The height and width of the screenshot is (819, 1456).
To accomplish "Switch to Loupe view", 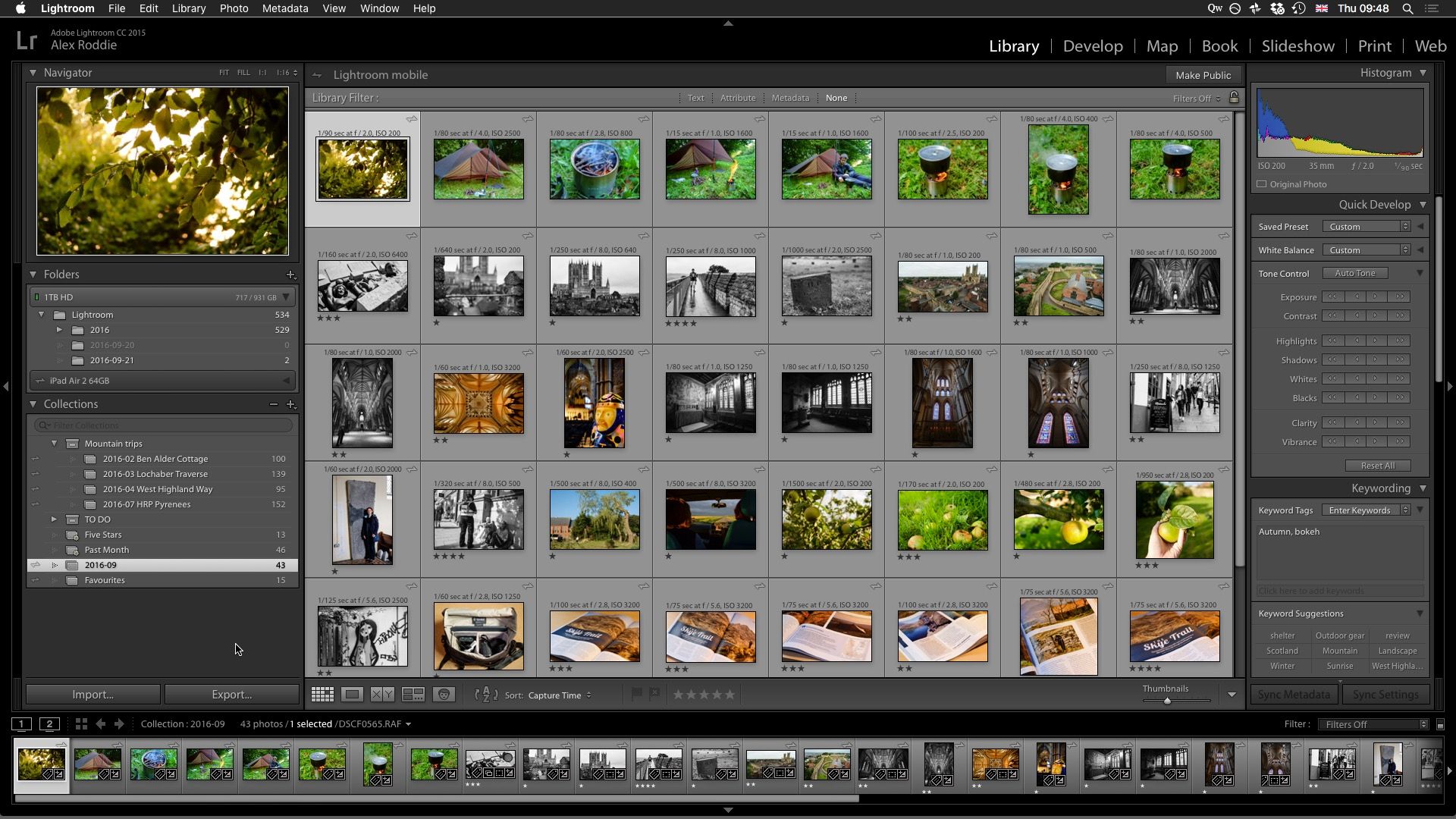I will (352, 694).
